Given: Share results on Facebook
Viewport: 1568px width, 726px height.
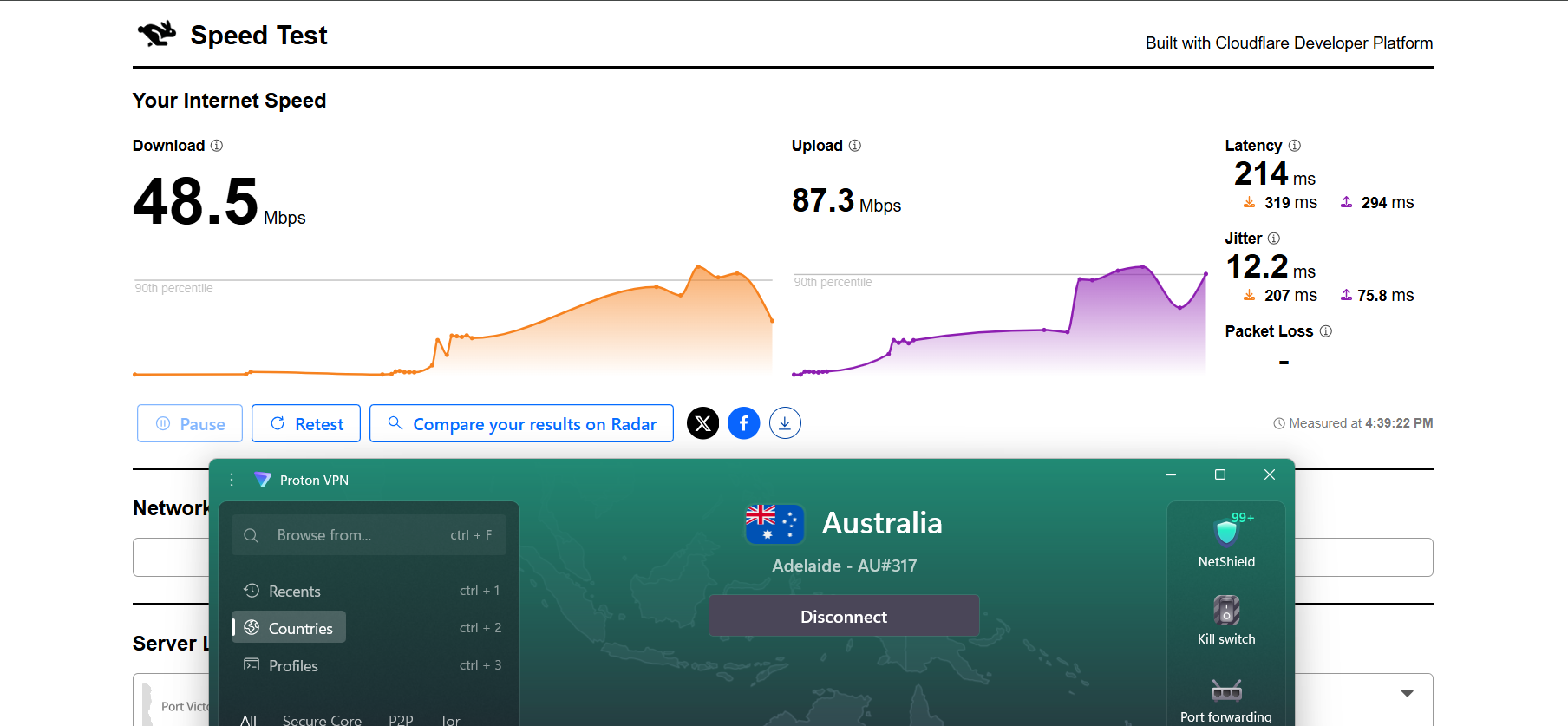Looking at the screenshot, I should (x=744, y=423).
